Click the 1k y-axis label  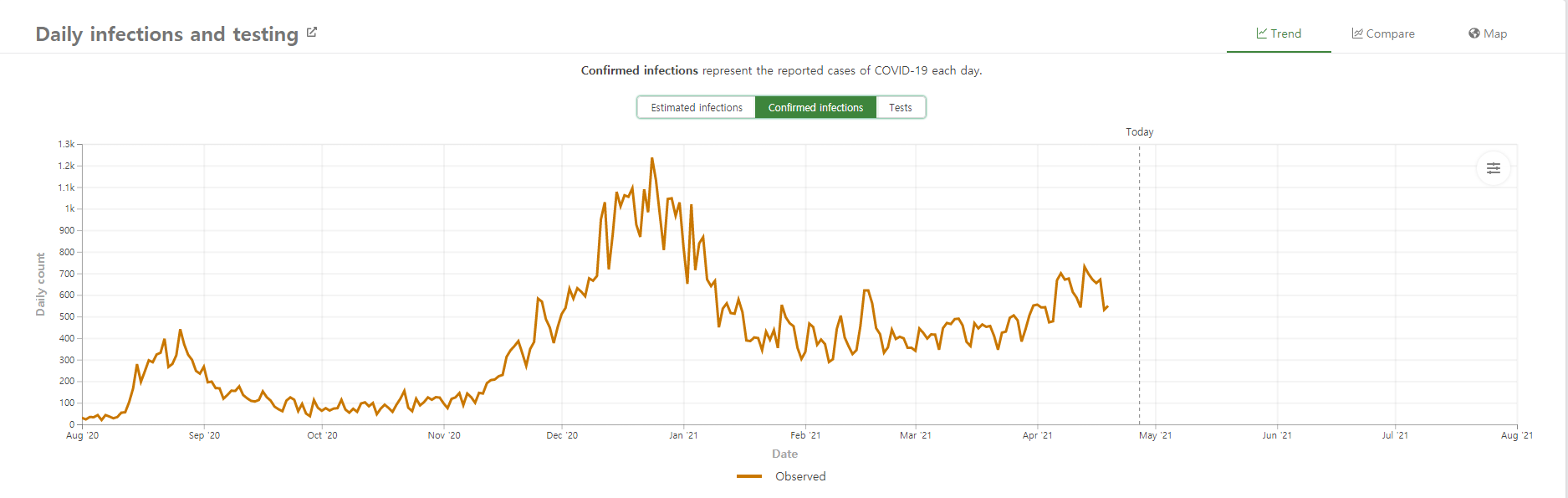click(69, 208)
